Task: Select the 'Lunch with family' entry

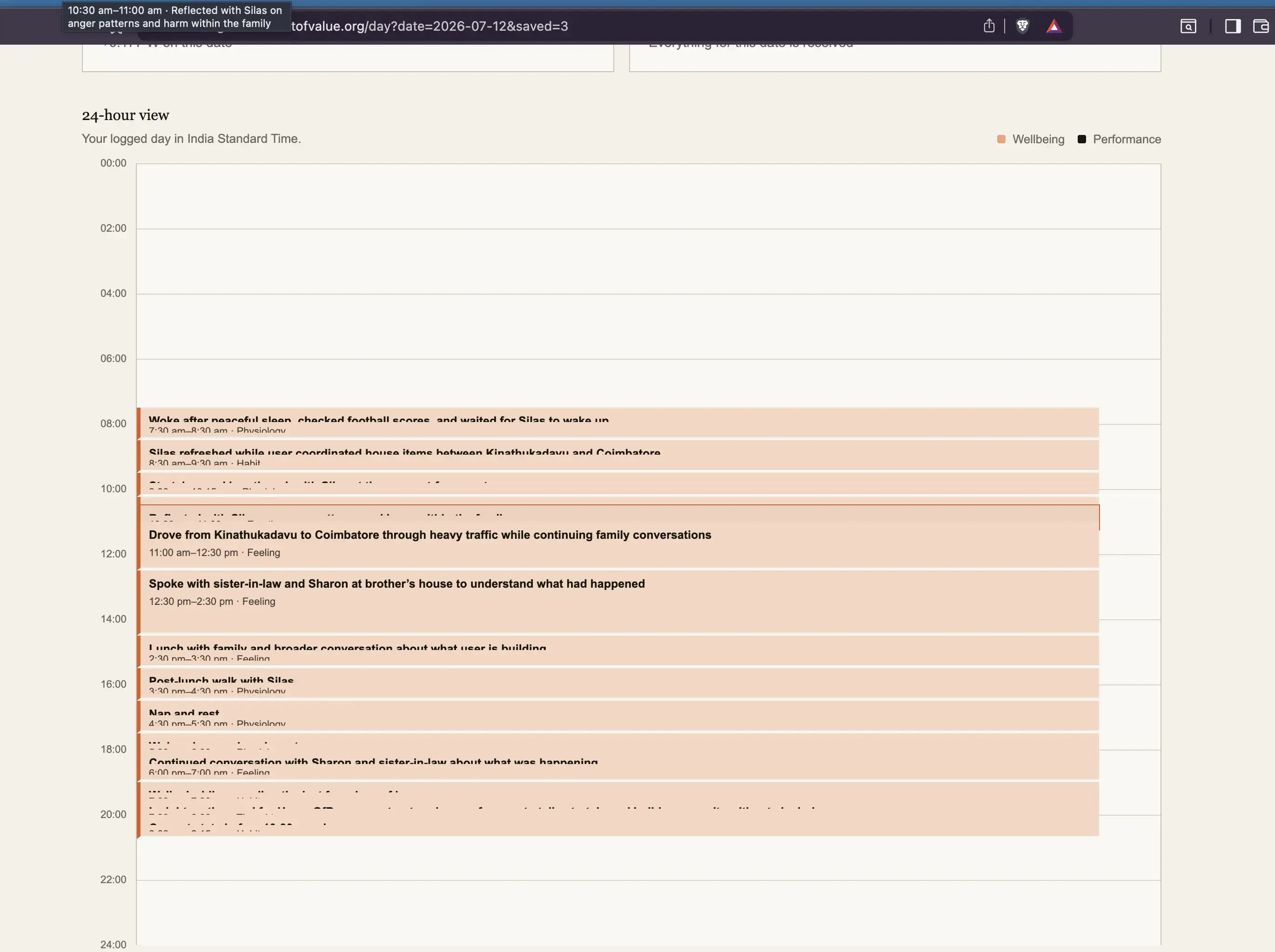Action: [x=617, y=650]
